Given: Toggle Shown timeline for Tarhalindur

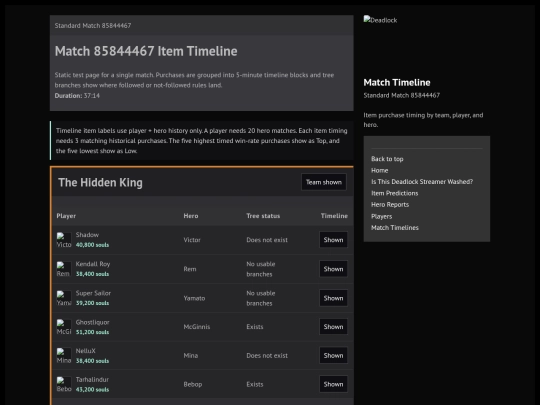Looking at the screenshot, I should pyautogui.click(x=333, y=384).
